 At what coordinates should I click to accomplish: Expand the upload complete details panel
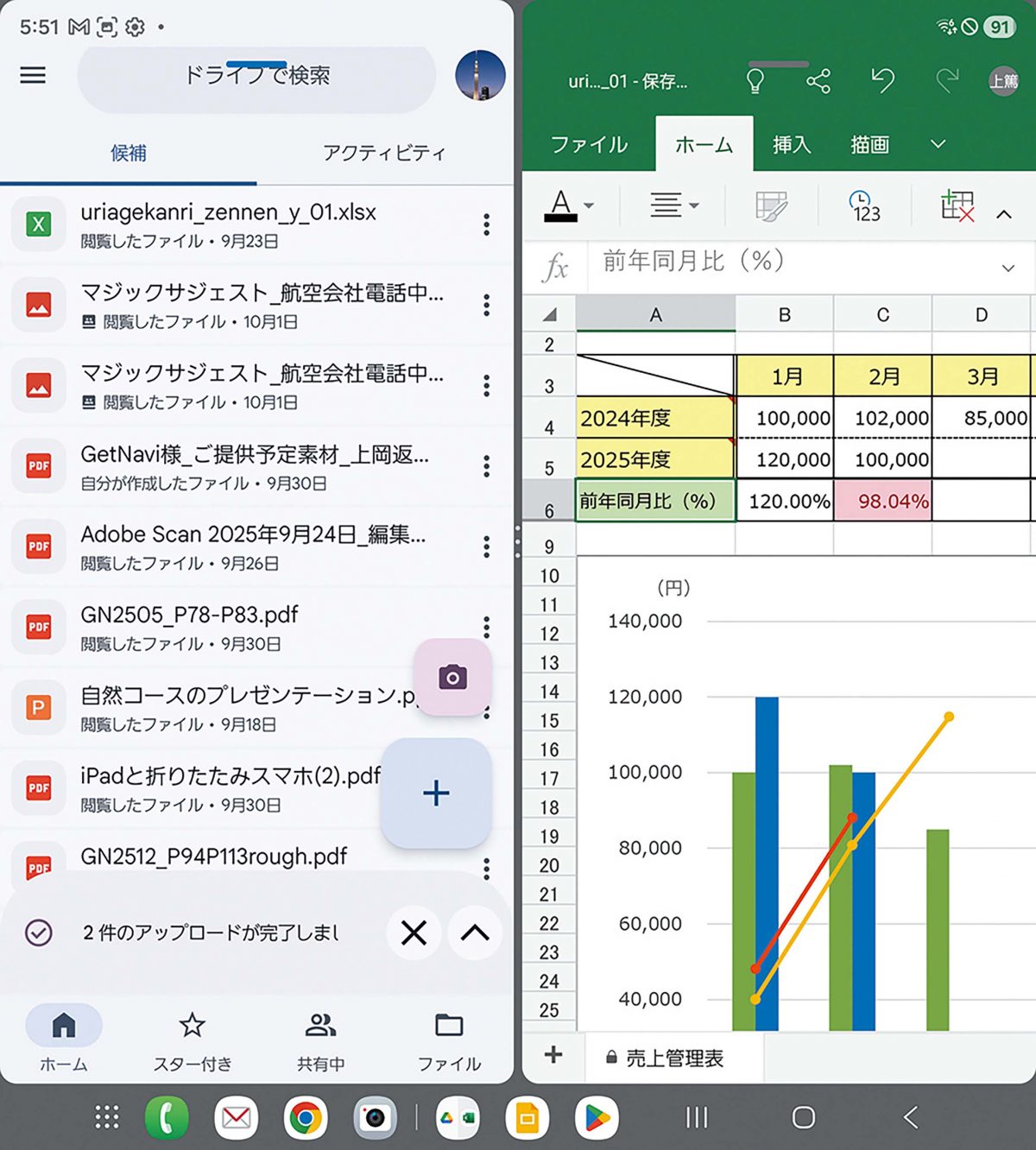475,932
